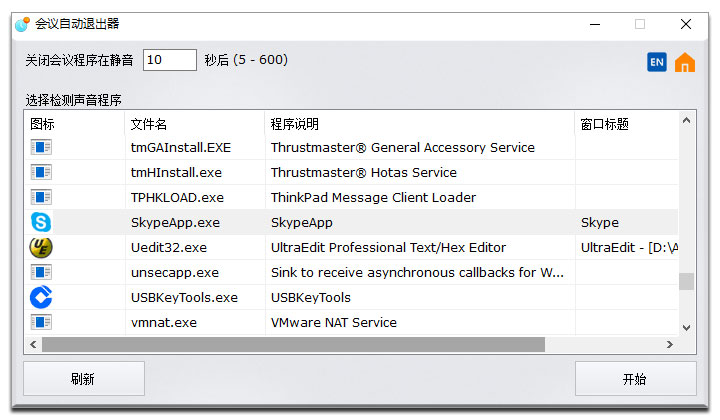Image resolution: width=720 pixels, height=420 pixels.
Task: Open the orange home page icon
Action: pyautogui.click(x=685, y=62)
